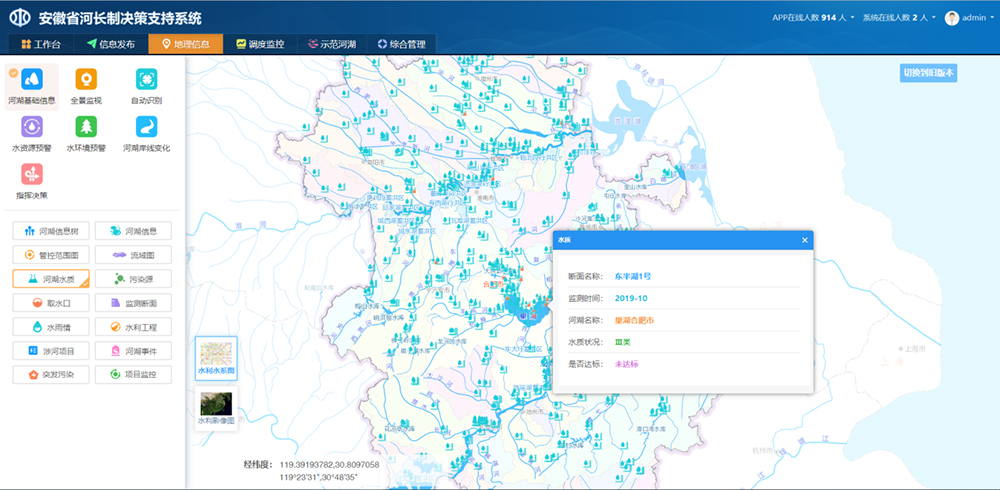The height and width of the screenshot is (490, 1000).
Task: Go to the 信息发布 tab
Action: 111,44
